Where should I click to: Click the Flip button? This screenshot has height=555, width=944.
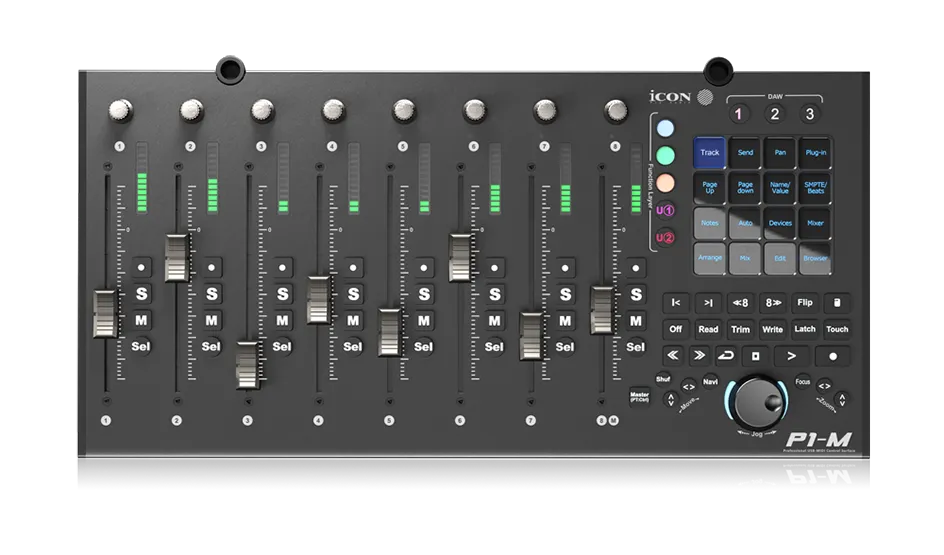pos(805,303)
